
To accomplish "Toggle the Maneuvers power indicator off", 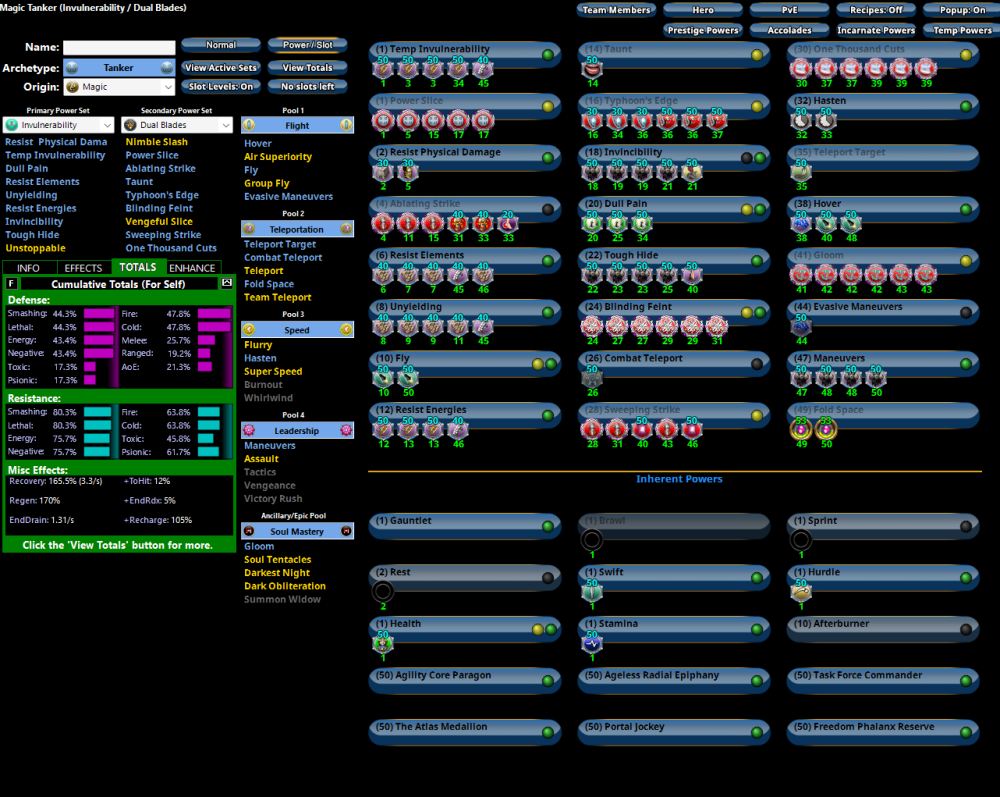I will coord(966,364).
